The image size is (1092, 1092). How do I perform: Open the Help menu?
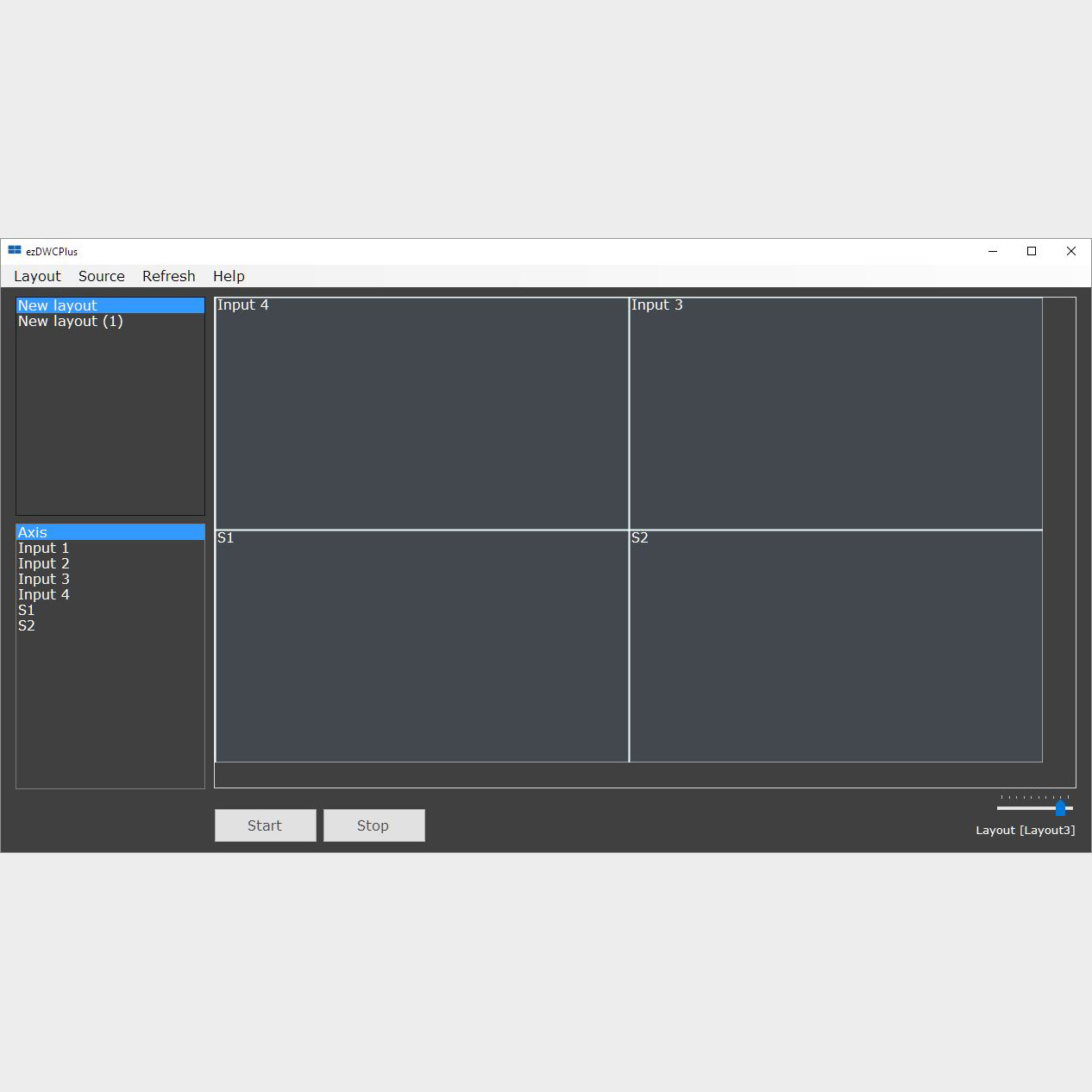(x=229, y=276)
